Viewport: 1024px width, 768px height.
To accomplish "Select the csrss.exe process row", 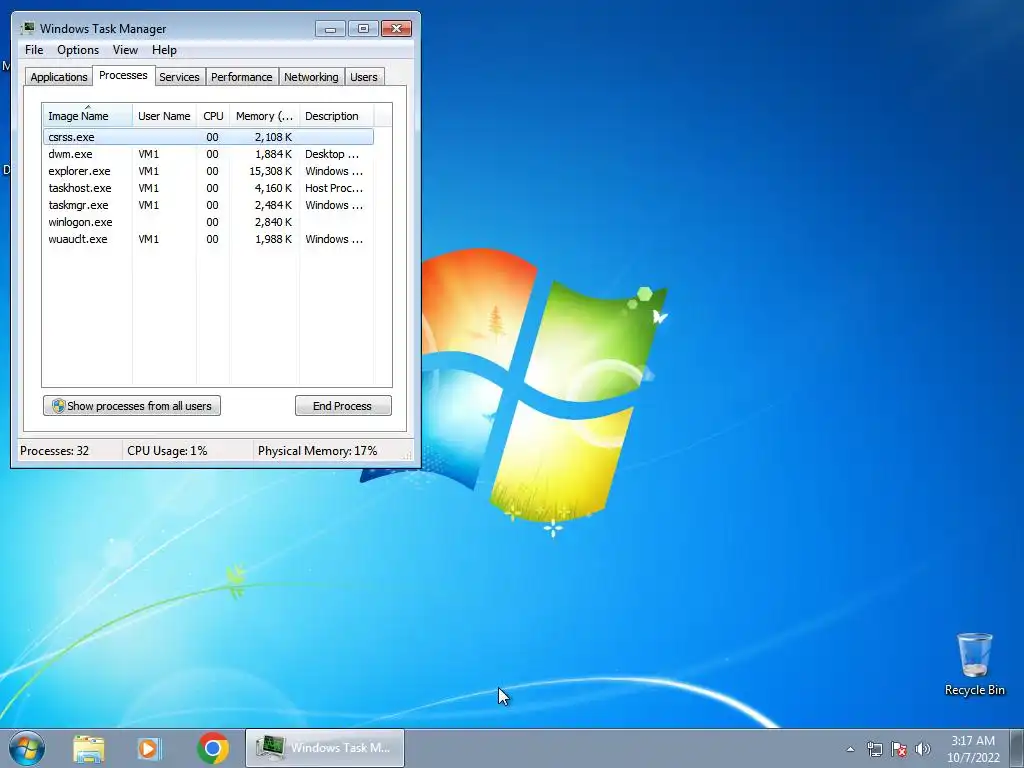I will [x=208, y=137].
